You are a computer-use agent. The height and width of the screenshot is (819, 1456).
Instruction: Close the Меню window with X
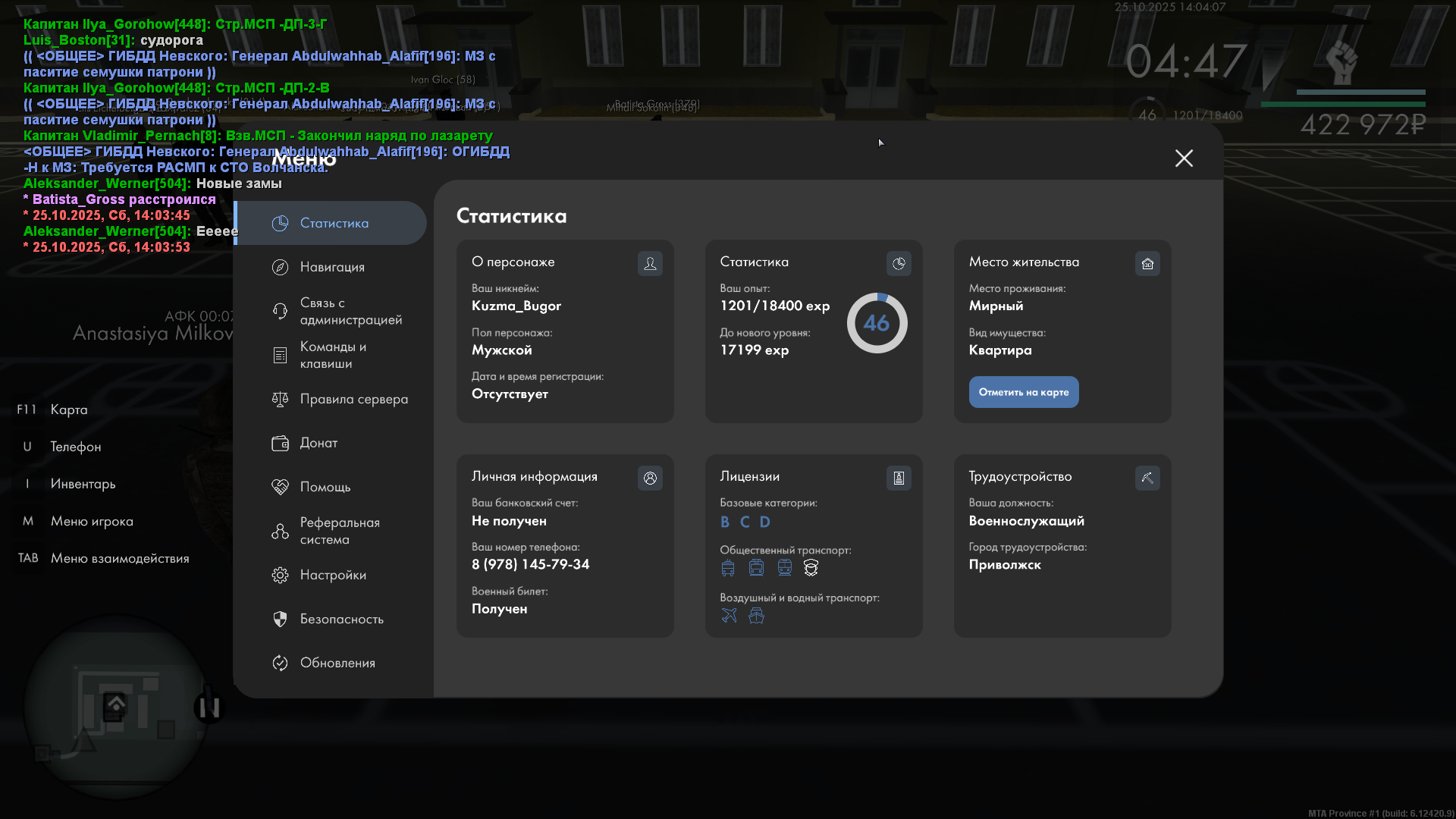click(1184, 158)
